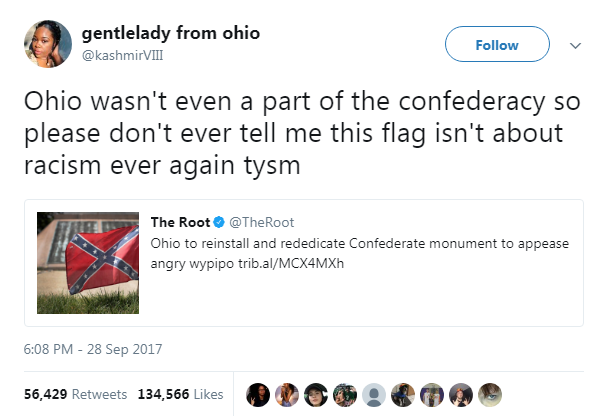Viewport: 604px width, 416px height.
Task: Select the third liker avatar wearing a cap
Action: click(314, 394)
